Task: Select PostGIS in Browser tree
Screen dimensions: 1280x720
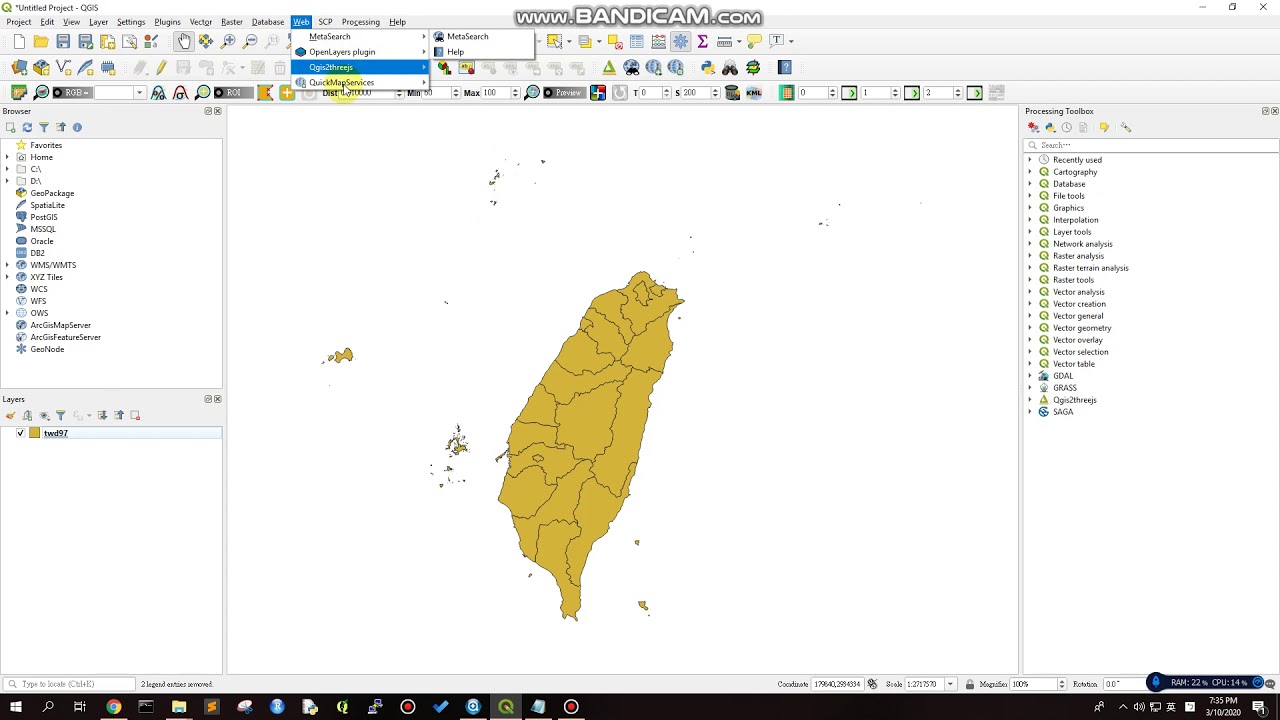Action: coord(44,217)
